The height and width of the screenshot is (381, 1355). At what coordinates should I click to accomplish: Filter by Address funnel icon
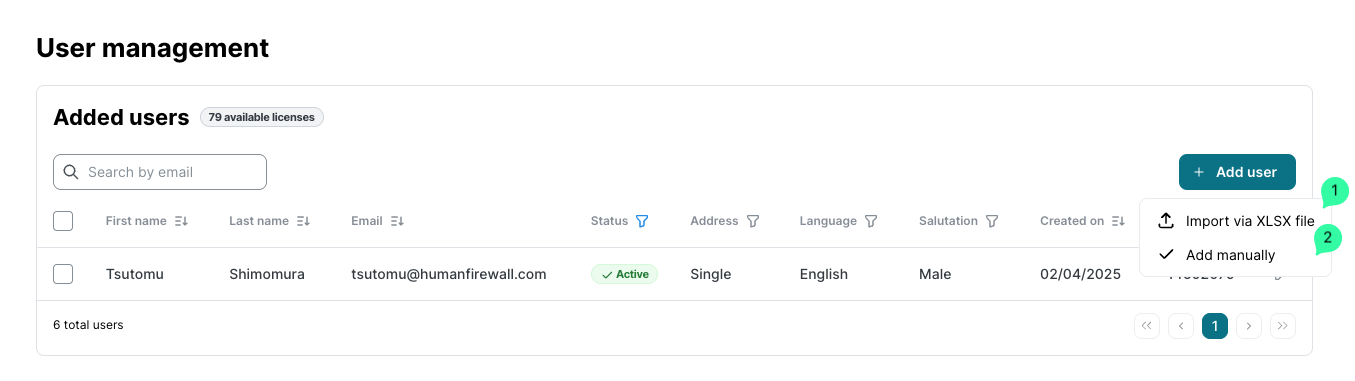pos(753,221)
